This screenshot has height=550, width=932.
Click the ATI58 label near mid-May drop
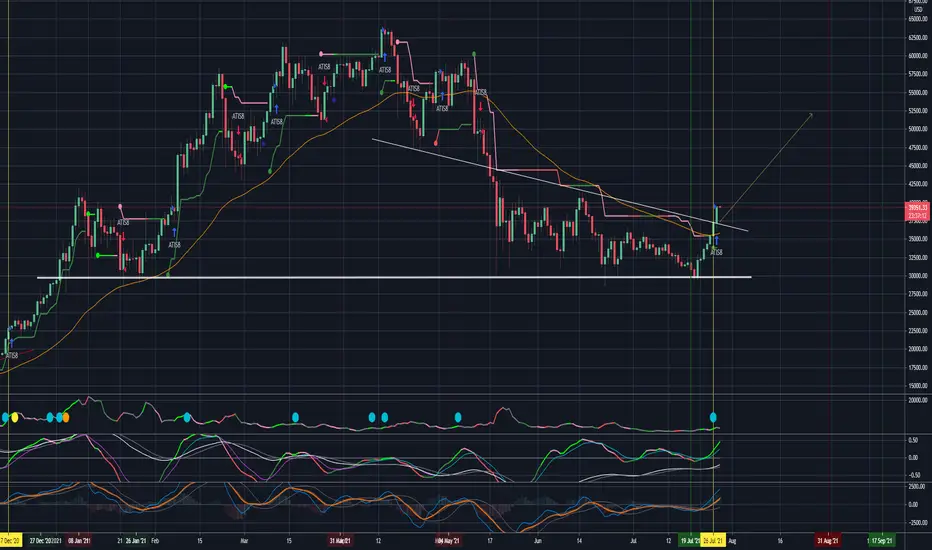[481, 92]
